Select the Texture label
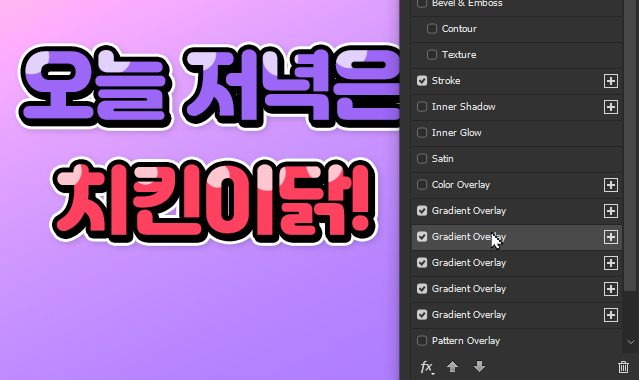 coord(459,55)
